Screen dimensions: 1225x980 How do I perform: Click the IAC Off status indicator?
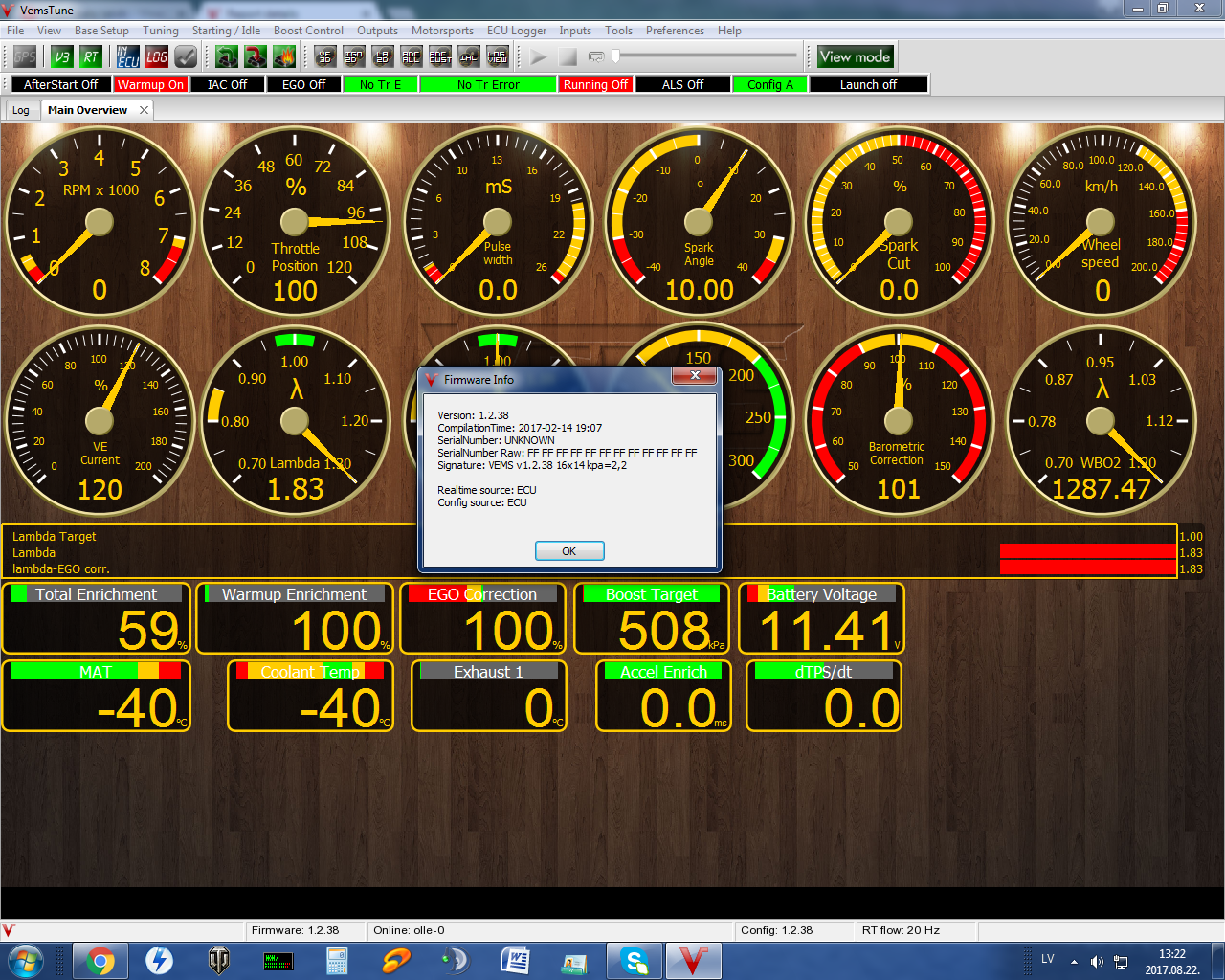click(227, 84)
